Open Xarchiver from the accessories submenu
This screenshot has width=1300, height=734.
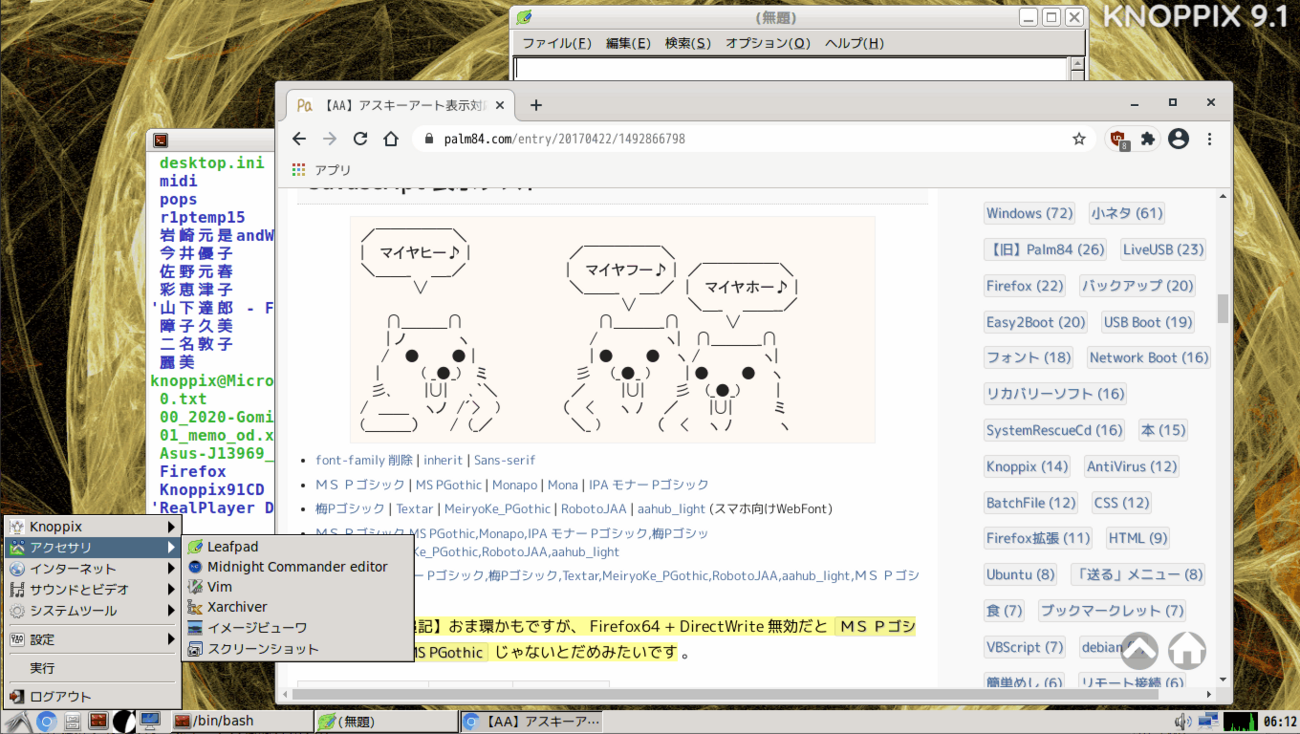pyautogui.click(x=236, y=607)
